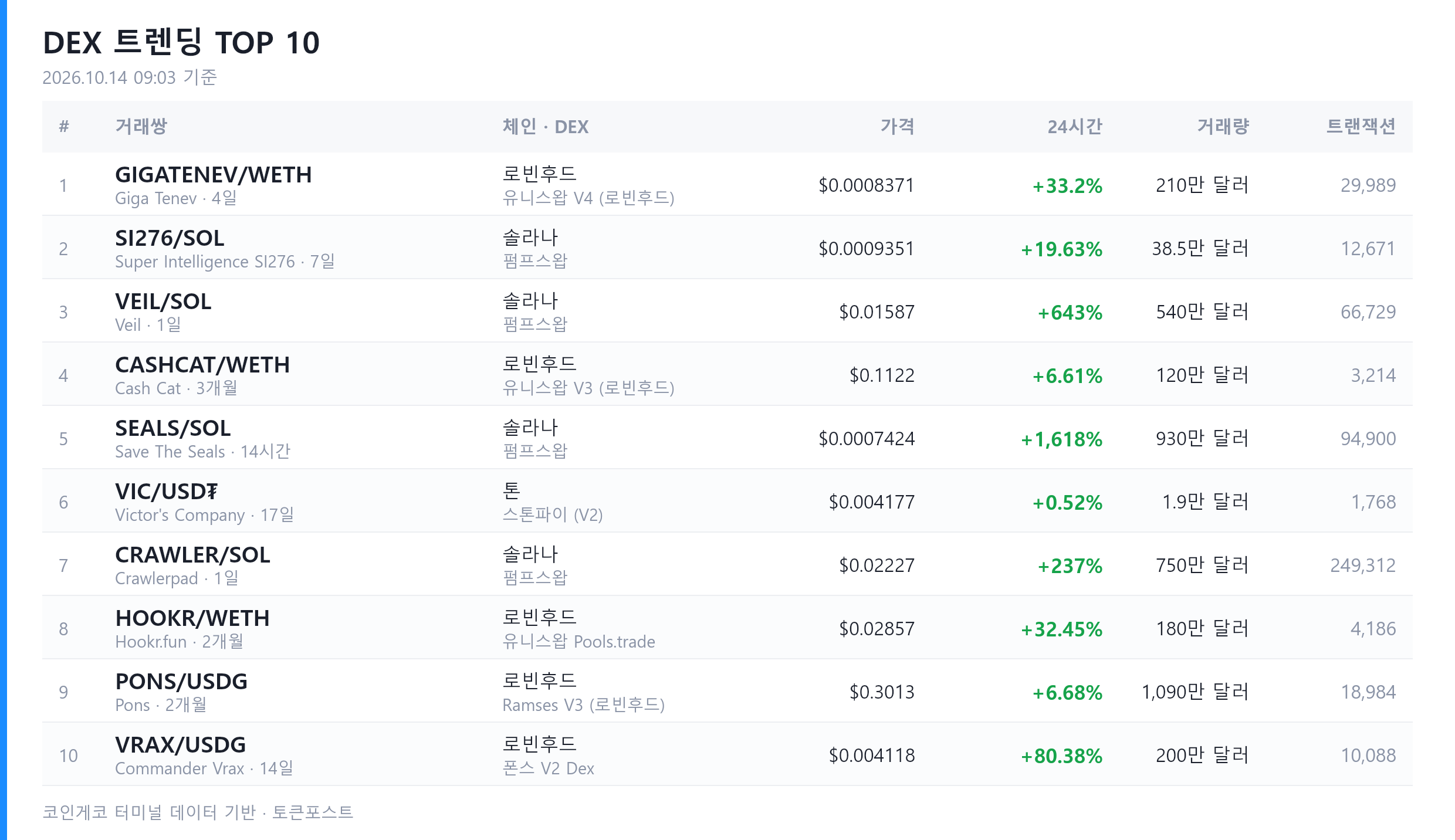Click the 스톤파이 (V2) DEX label

(x=553, y=515)
